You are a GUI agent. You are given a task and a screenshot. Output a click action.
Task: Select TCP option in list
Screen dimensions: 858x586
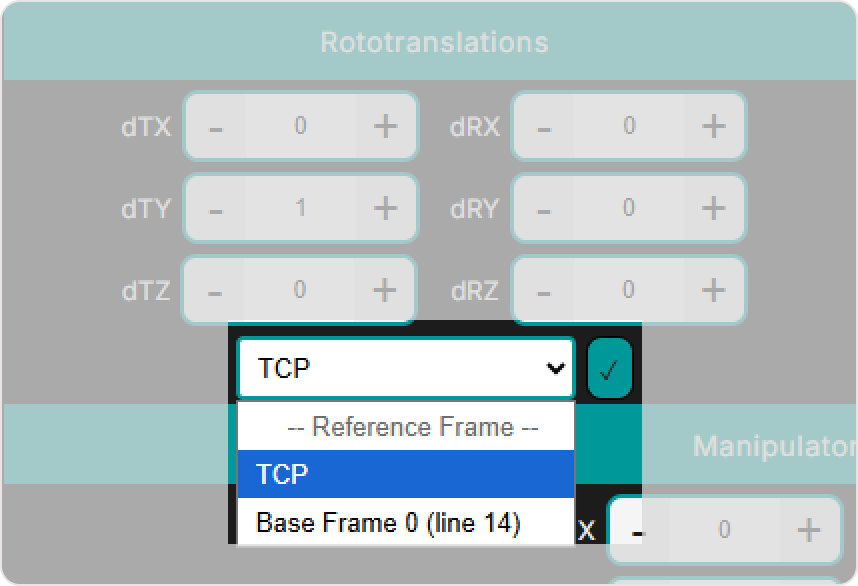pos(406,474)
